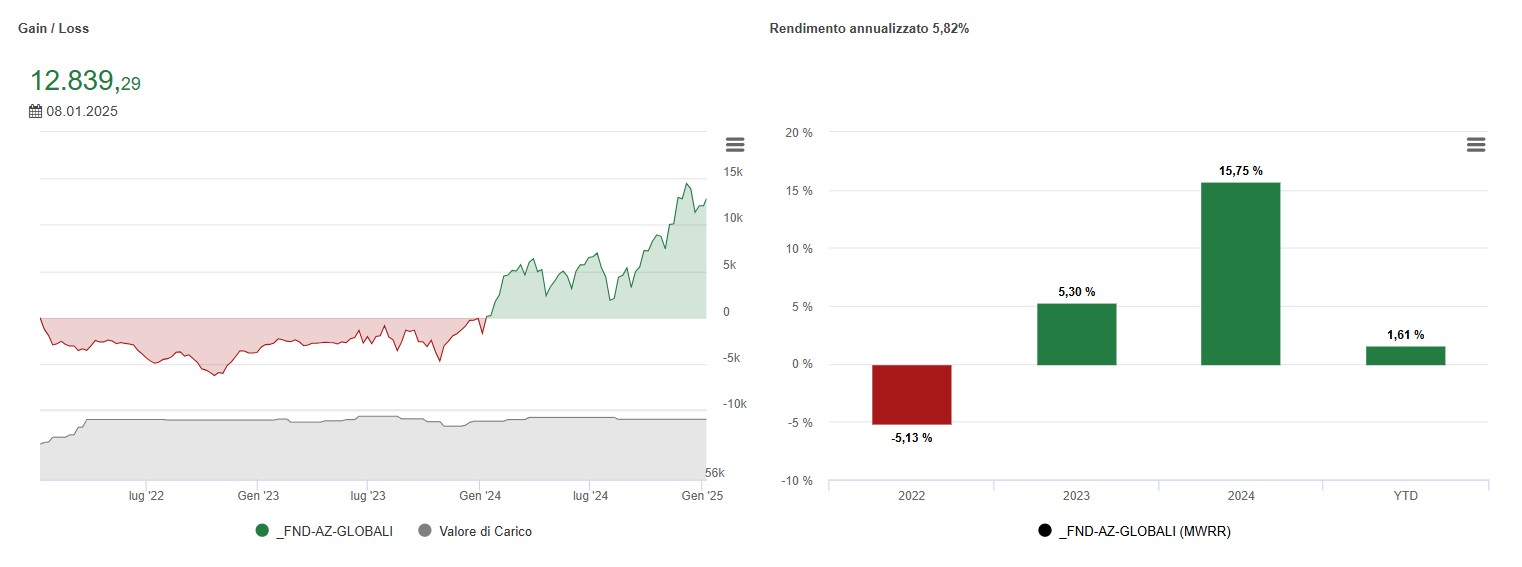Click the green _FND-AZ-GLOBALI legend dot
Image resolution: width=1522 pixels, height=567 pixels.
click(x=263, y=531)
